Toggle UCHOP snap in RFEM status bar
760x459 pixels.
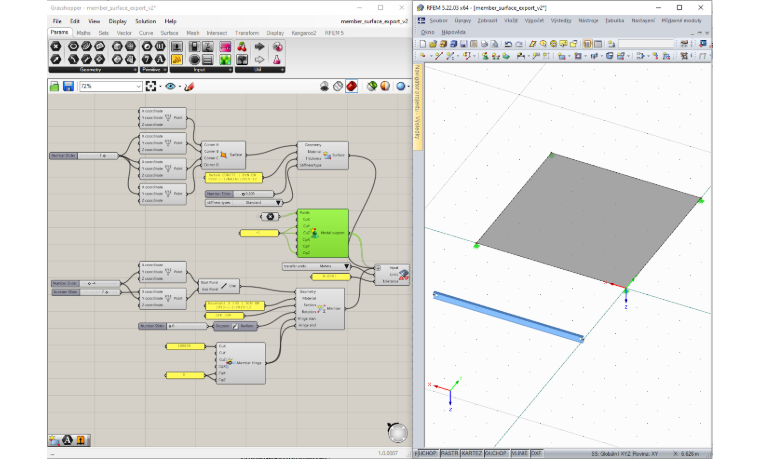click(x=427, y=453)
